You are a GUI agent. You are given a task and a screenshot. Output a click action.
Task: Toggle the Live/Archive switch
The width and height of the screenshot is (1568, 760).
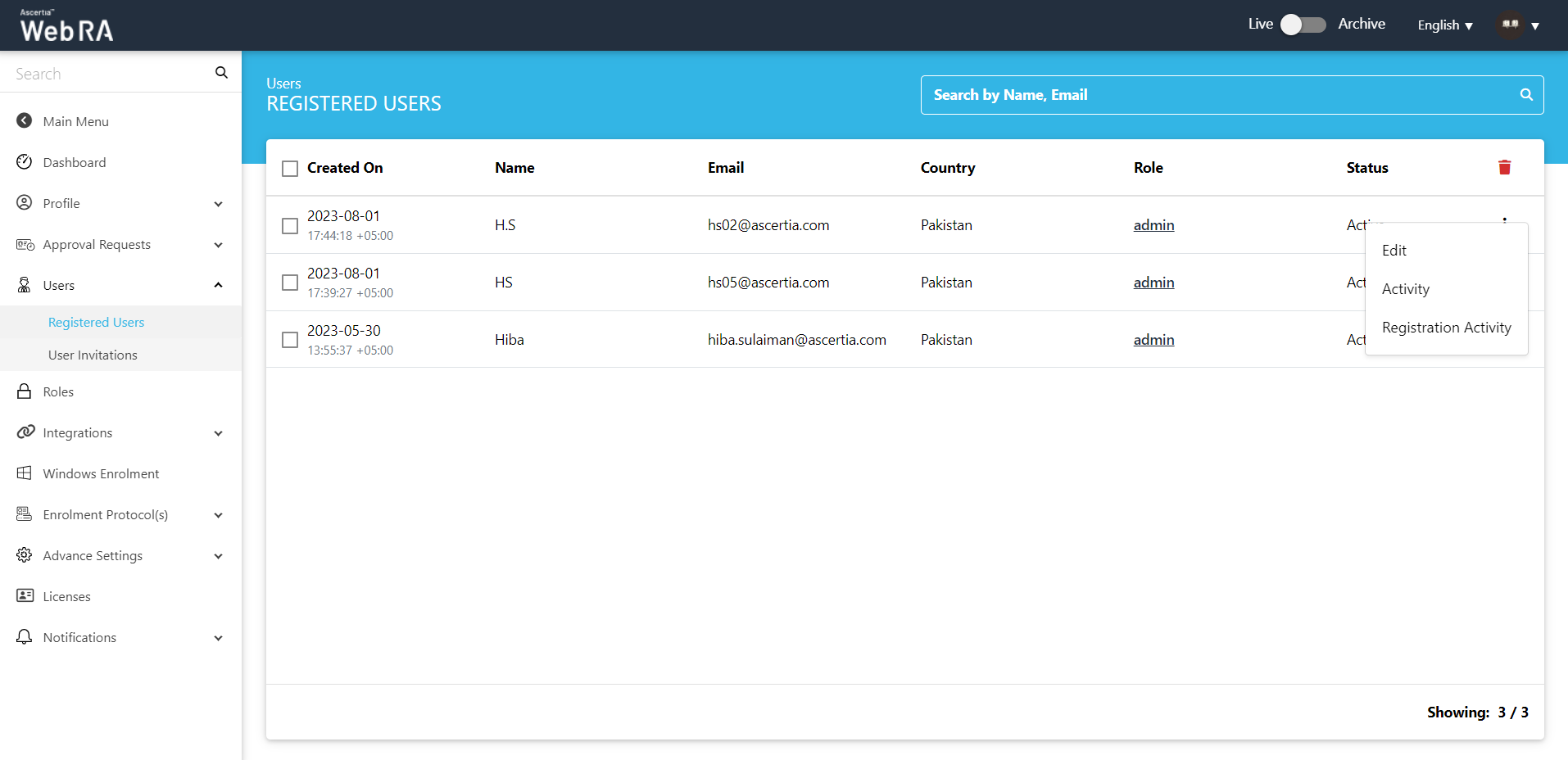click(x=1303, y=25)
